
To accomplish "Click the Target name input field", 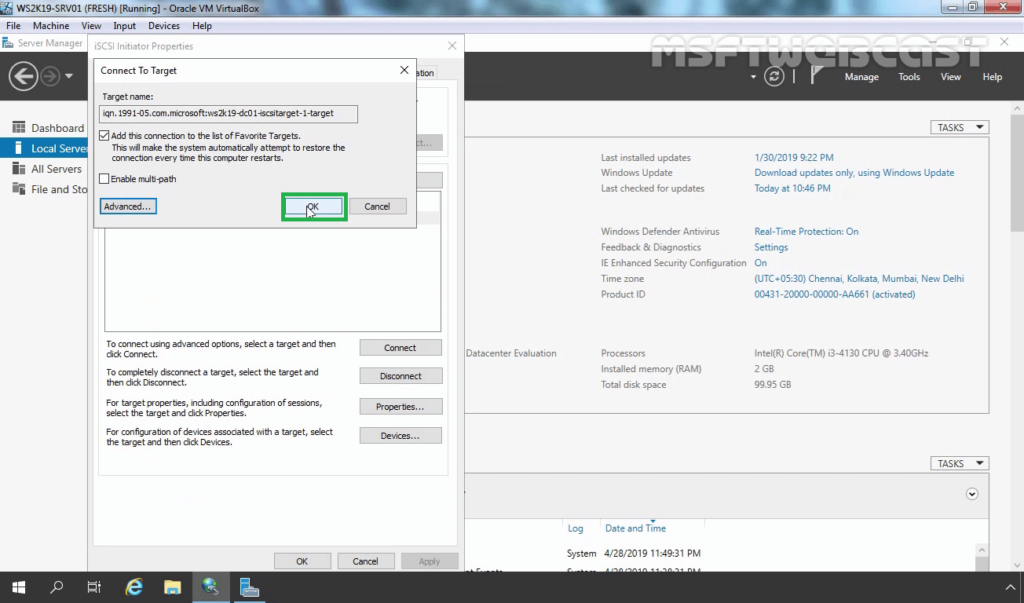I will point(228,114).
